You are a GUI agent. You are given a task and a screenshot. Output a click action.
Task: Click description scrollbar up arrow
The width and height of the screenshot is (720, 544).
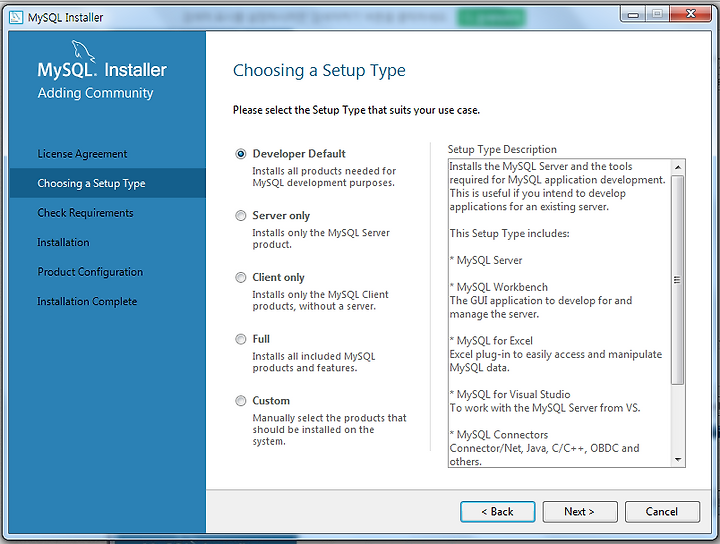pos(678,167)
